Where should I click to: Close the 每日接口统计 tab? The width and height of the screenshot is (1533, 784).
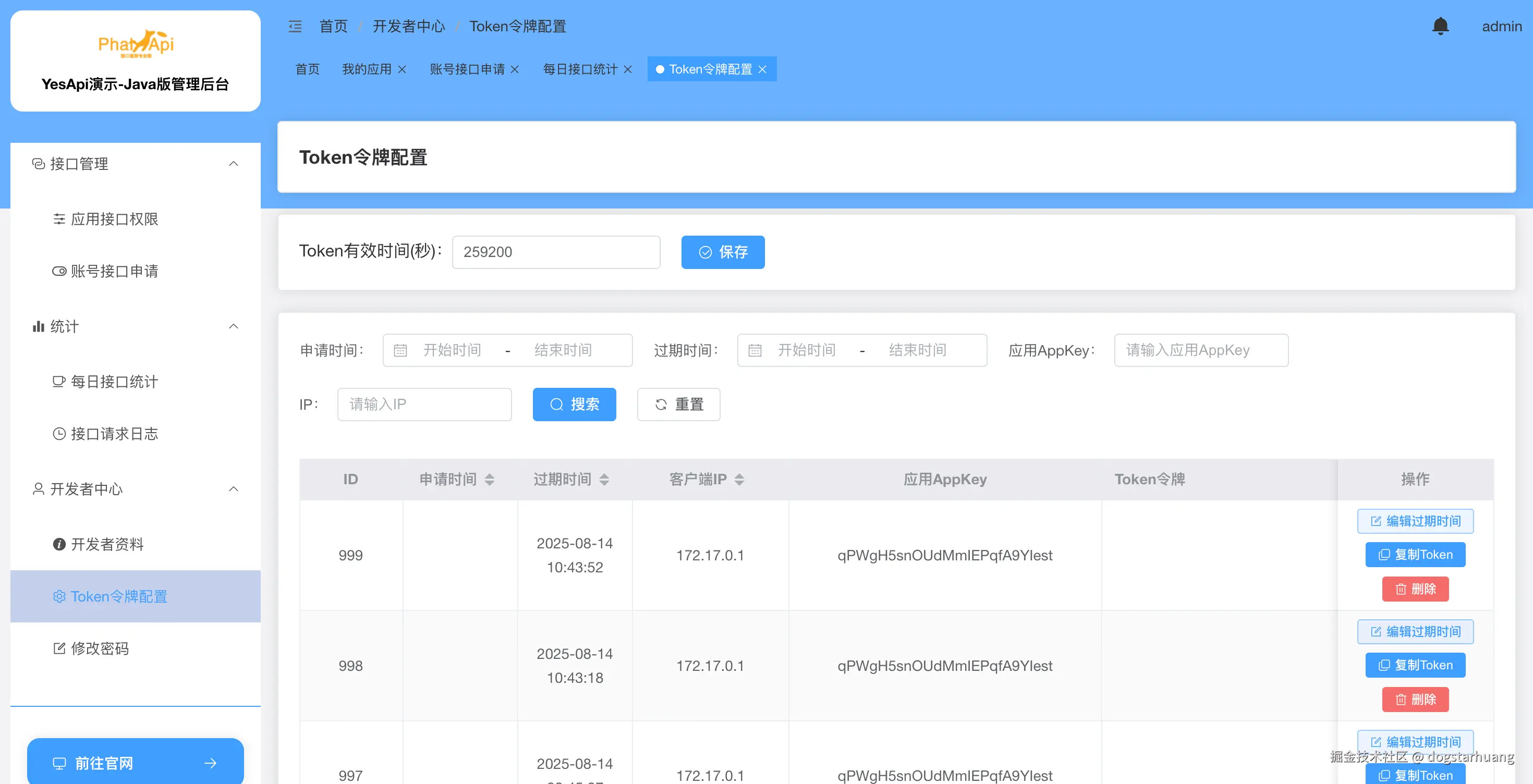628,70
